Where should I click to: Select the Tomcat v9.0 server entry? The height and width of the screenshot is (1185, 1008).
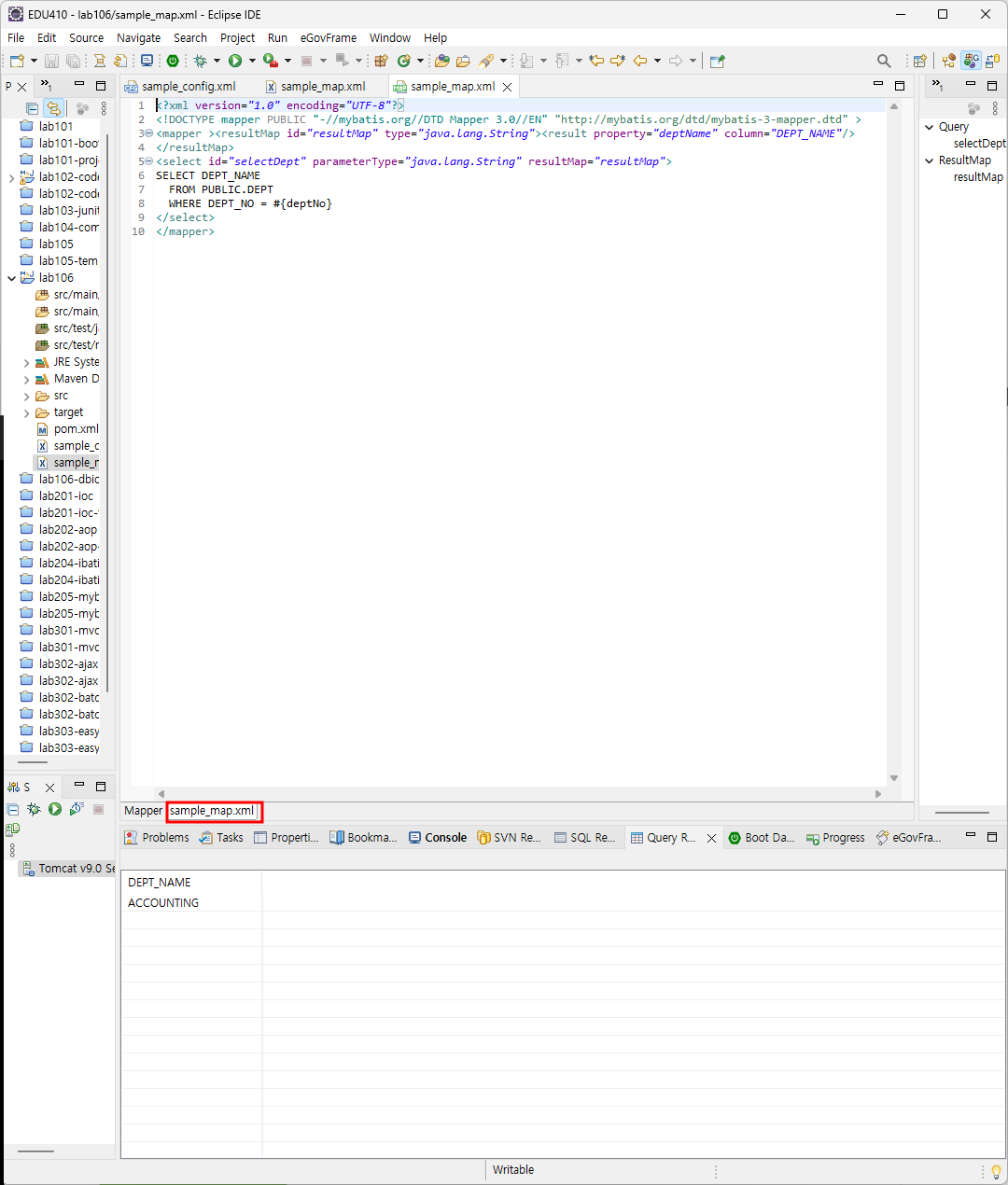[68, 869]
